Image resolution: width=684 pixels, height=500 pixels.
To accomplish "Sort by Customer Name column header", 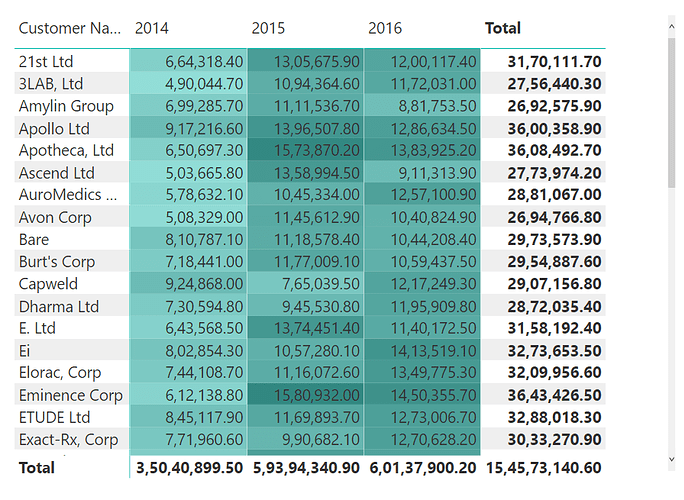I will tap(70, 28).
